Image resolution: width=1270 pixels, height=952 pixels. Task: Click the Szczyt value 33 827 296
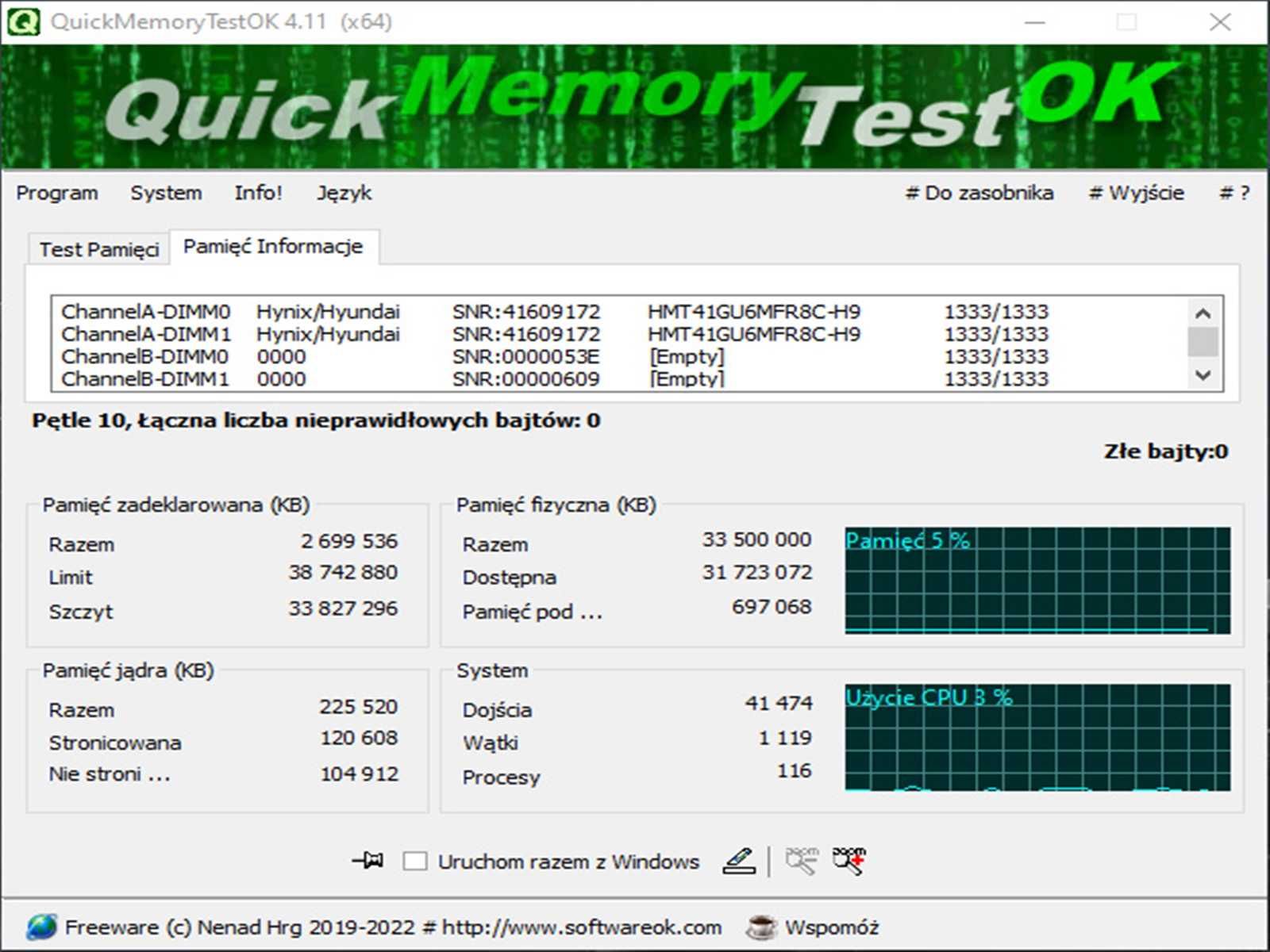click(x=343, y=608)
